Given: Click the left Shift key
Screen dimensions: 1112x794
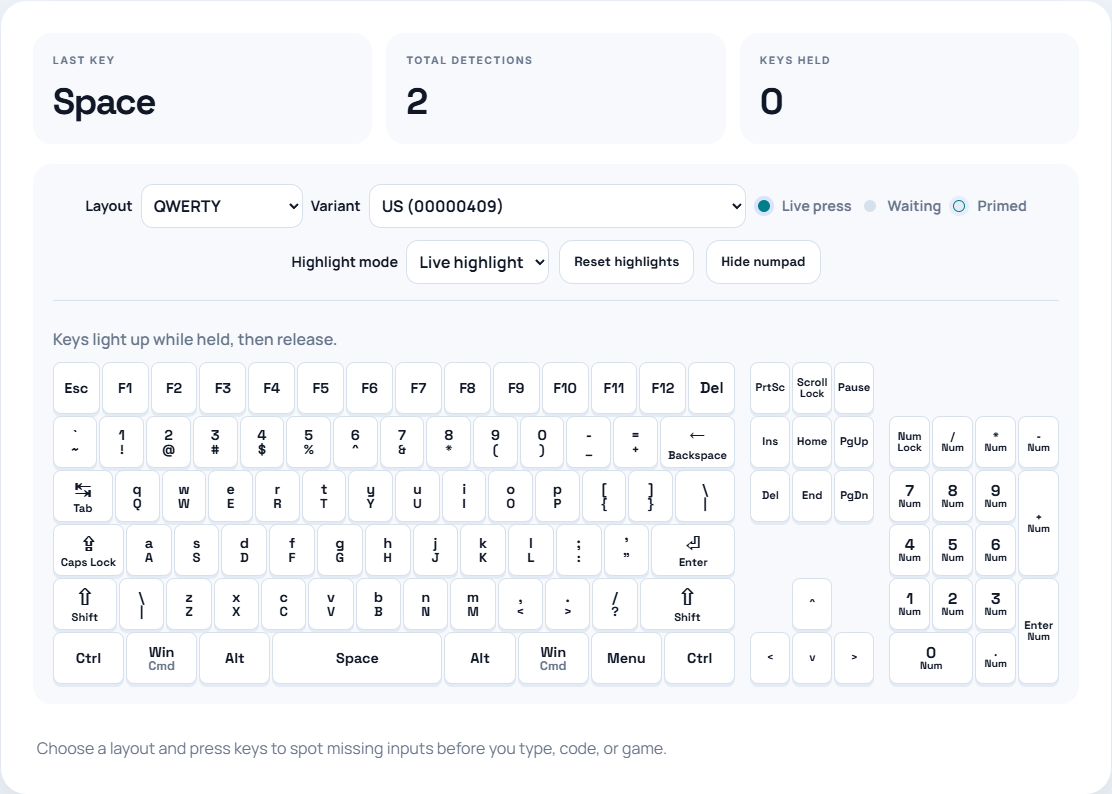Looking at the screenshot, I should [x=84, y=605].
